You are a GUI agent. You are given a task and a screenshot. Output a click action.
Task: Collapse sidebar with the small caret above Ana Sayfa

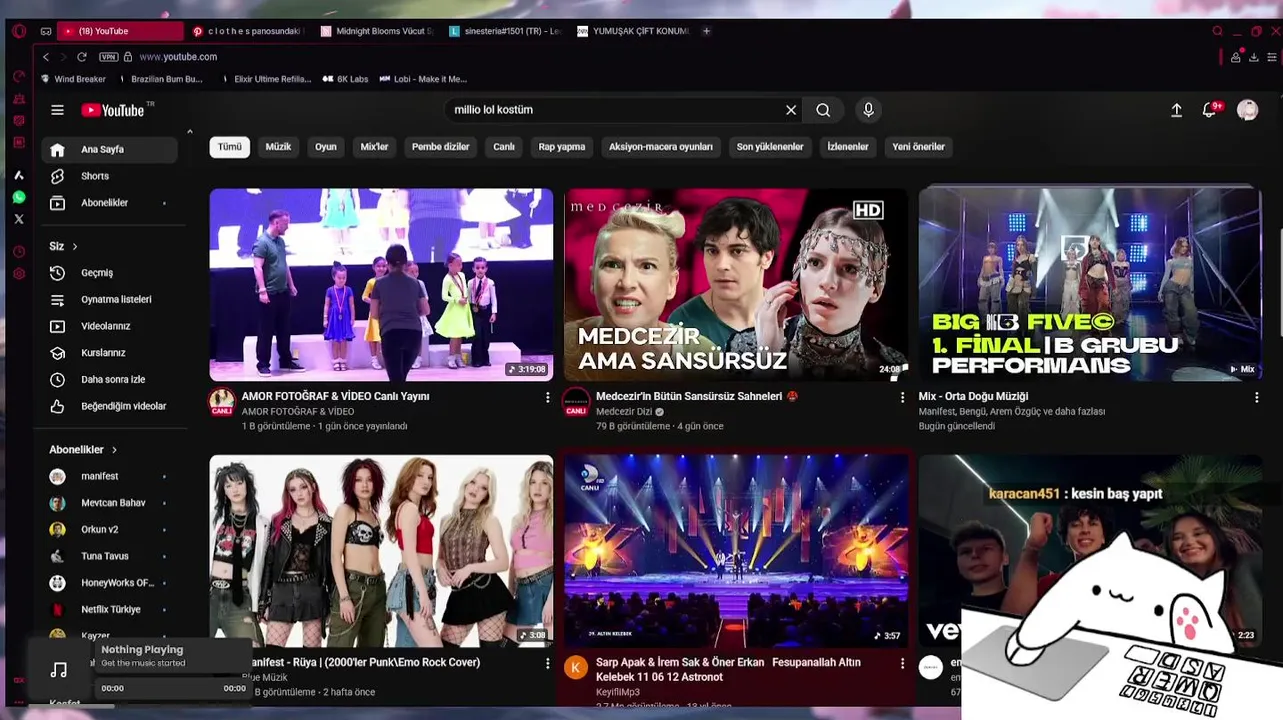point(189,131)
